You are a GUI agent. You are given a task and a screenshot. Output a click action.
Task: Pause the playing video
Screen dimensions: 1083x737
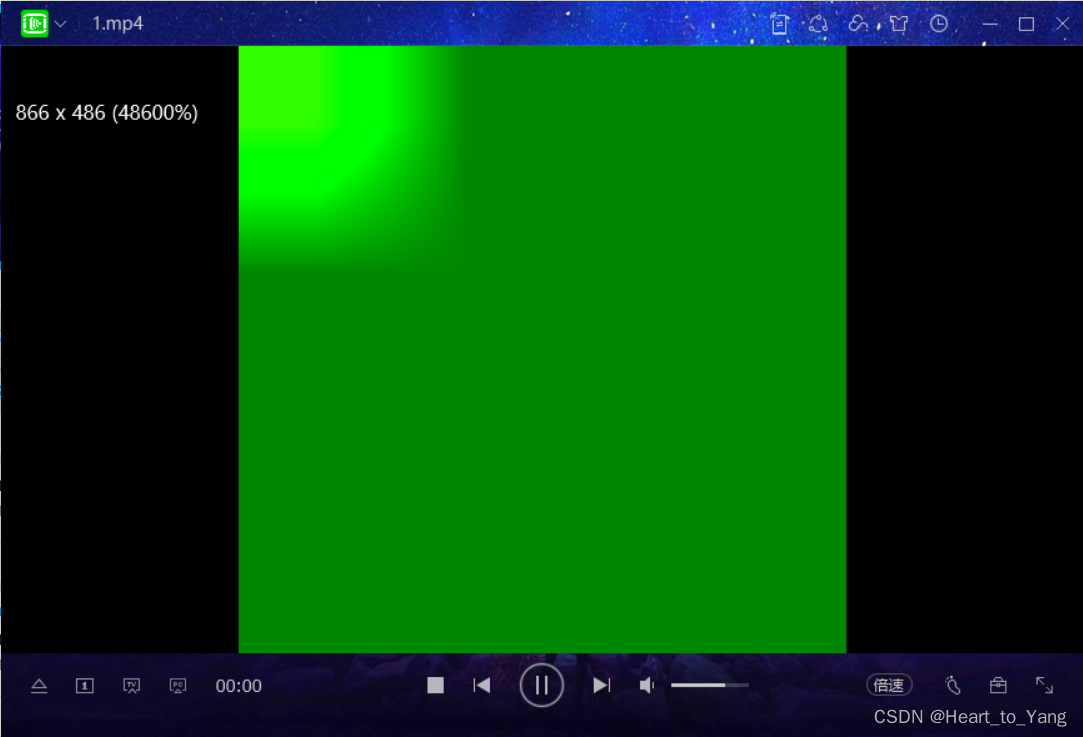(542, 685)
